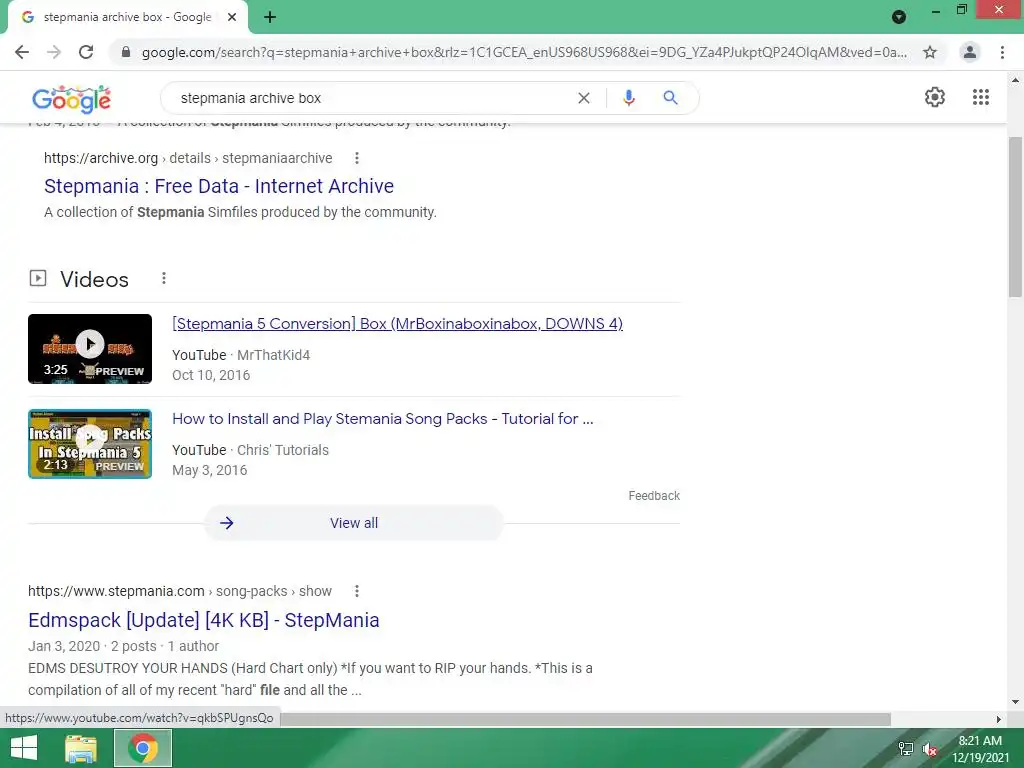The height and width of the screenshot is (768, 1024).
Task: Open the Chrome three-dot menu
Action: coord(1002,52)
